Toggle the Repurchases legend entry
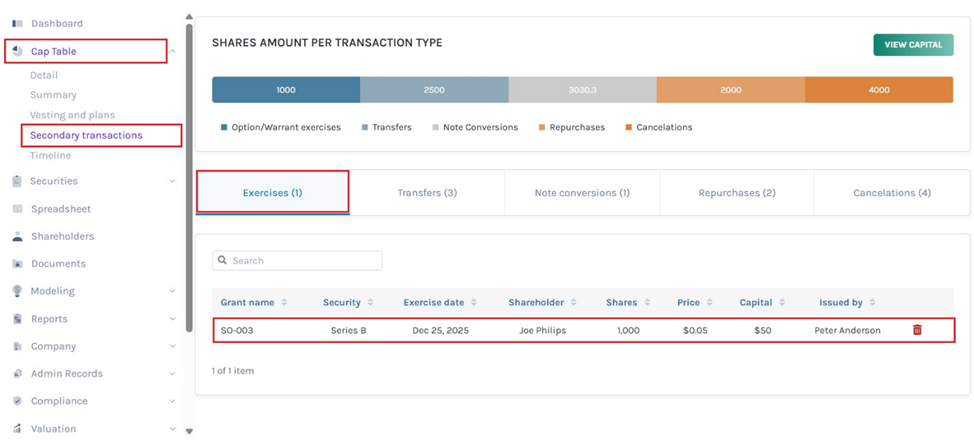The width and height of the screenshot is (974, 444). 571,127
